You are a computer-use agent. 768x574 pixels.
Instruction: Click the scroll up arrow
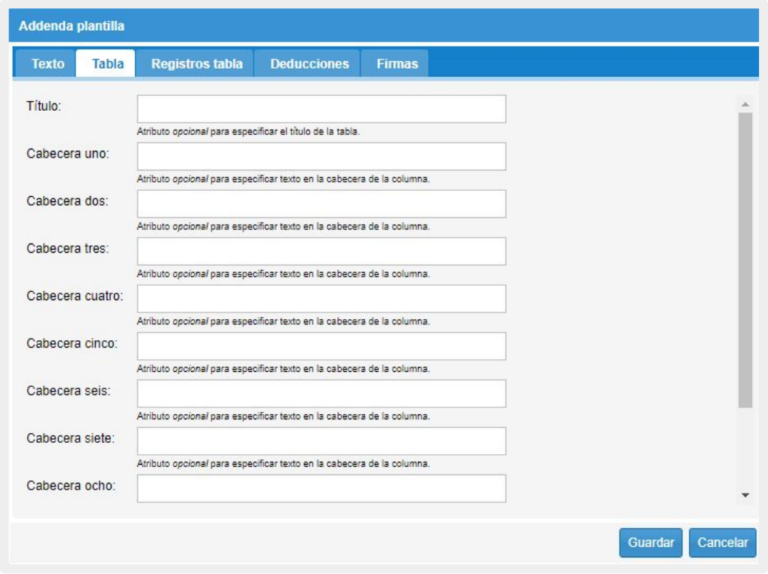coord(745,103)
